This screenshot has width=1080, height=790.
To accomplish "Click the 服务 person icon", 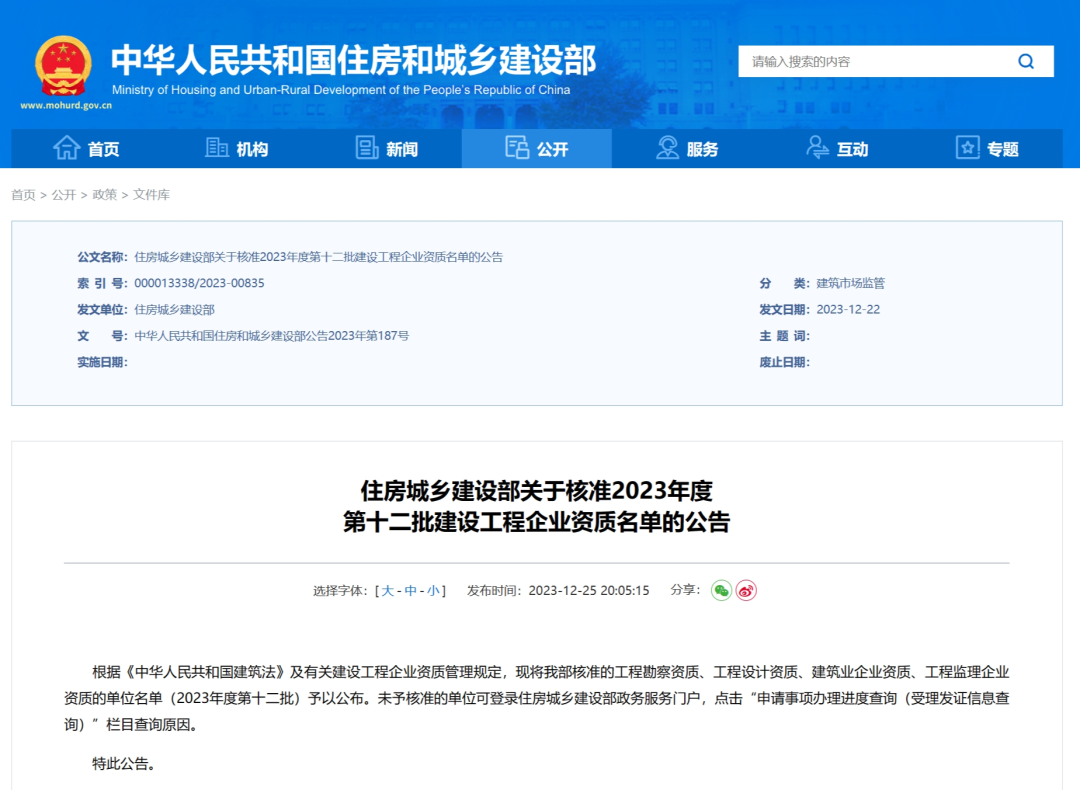I will pyautogui.click(x=667, y=147).
